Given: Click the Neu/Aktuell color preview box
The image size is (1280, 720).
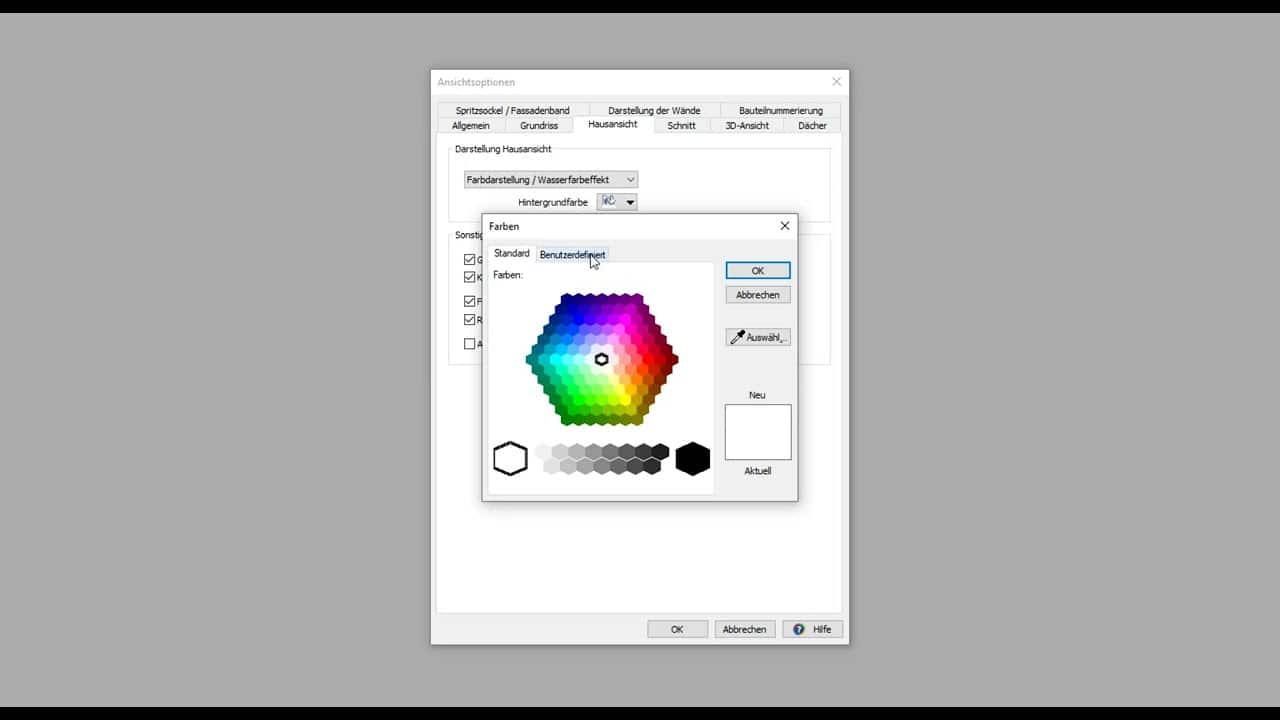Looking at the screenshot, I should pyautogui.click(x=757, y=432).
